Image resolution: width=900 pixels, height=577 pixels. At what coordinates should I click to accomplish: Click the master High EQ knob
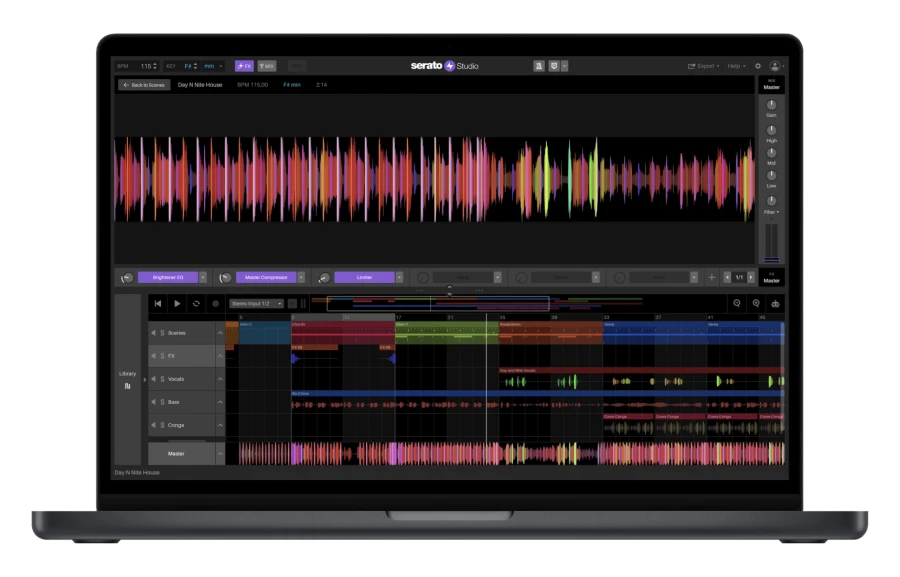(771, 130)
